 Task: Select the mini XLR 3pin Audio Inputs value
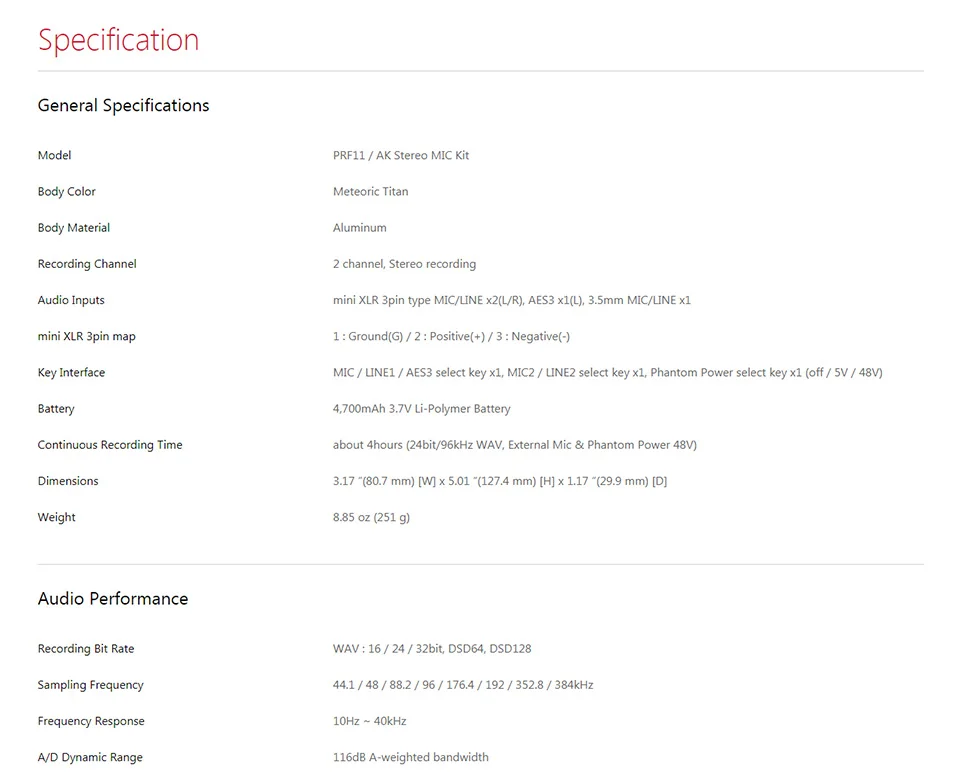pos(512,300)
